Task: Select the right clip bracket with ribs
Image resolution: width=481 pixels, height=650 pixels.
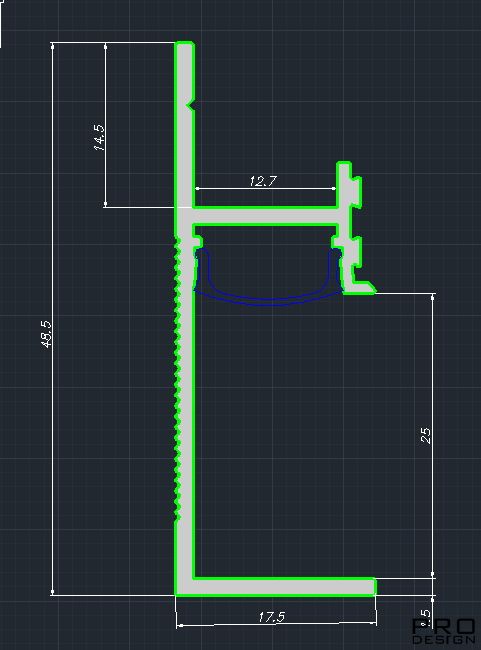Action: pos(350,227)
